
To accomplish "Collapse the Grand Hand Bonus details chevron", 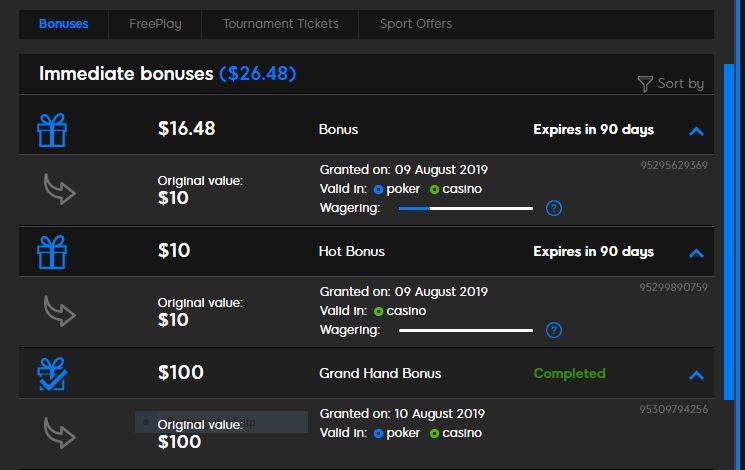I will click(696, 375).
